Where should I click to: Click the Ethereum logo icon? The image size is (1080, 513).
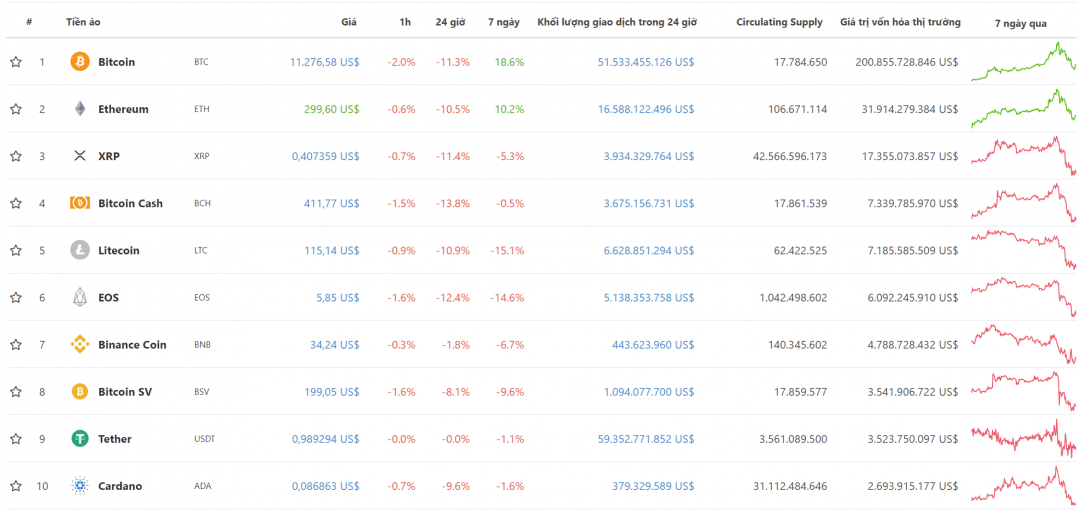tap(80, 109)
